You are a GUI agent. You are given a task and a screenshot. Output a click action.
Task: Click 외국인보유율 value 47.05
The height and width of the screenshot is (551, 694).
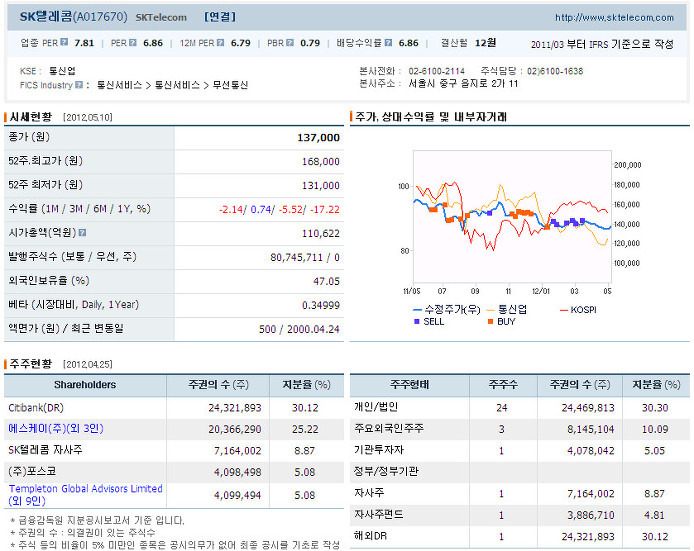pyautogui.click(x=326, y=281)
